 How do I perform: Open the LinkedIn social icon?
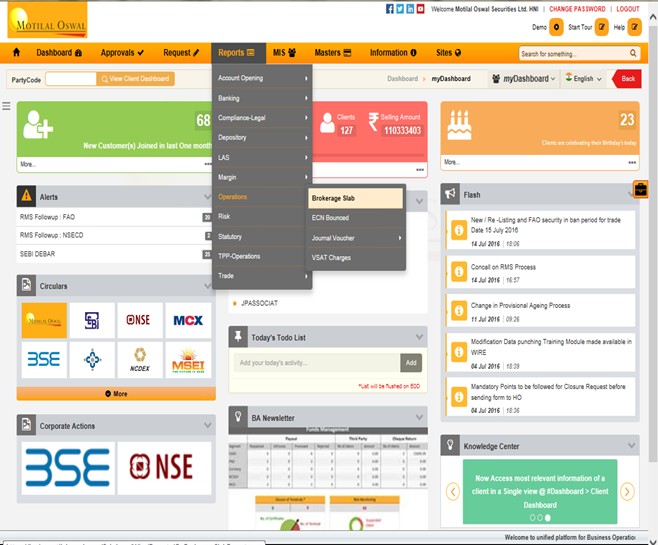[x=410, y=9]
